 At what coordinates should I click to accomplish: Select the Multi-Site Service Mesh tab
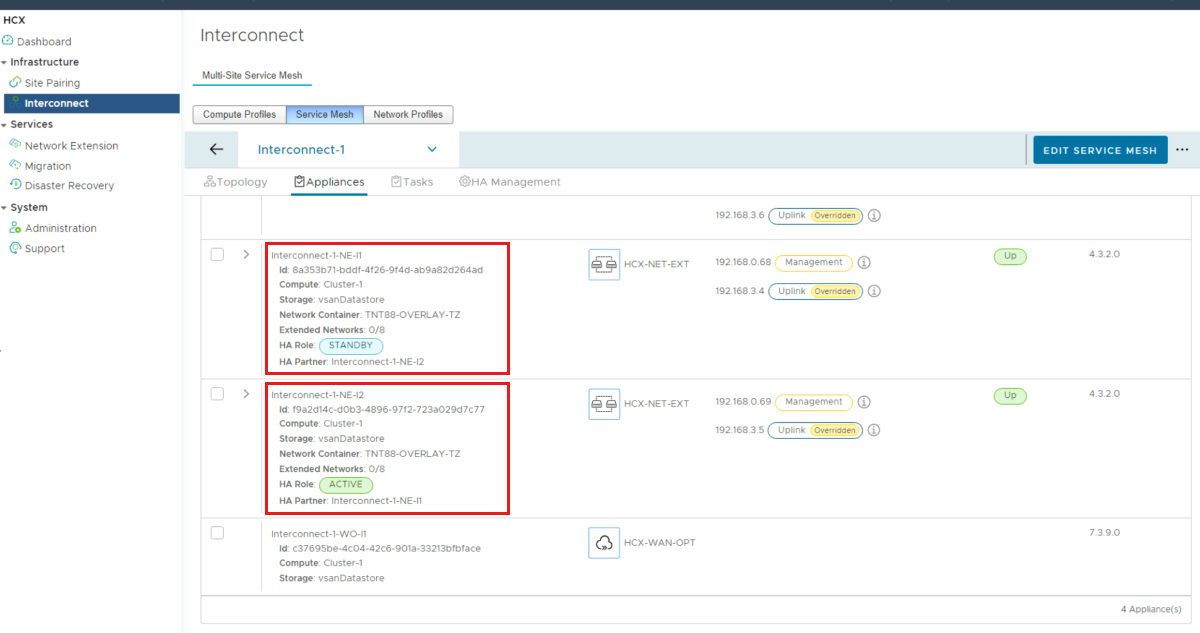point(252,75)
